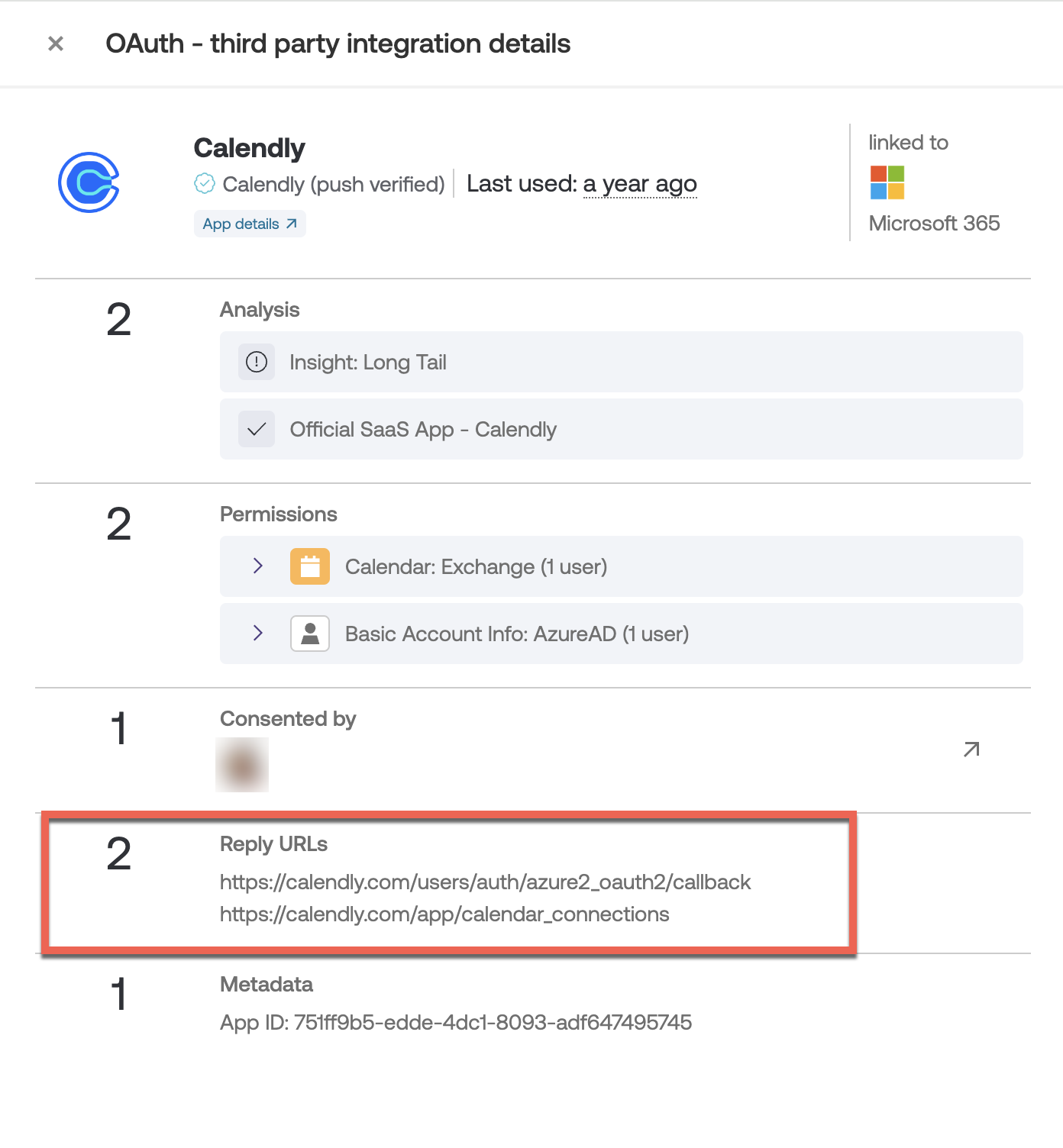The width and height of the screenshot is (1063, 1148).
Task: Click the orange calendar icon
Action: click(x=310, y=566)
